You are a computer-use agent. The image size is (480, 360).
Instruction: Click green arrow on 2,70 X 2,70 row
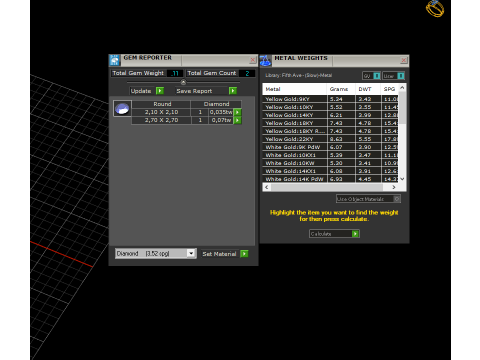pyautogui.click(x=237, y=120)
